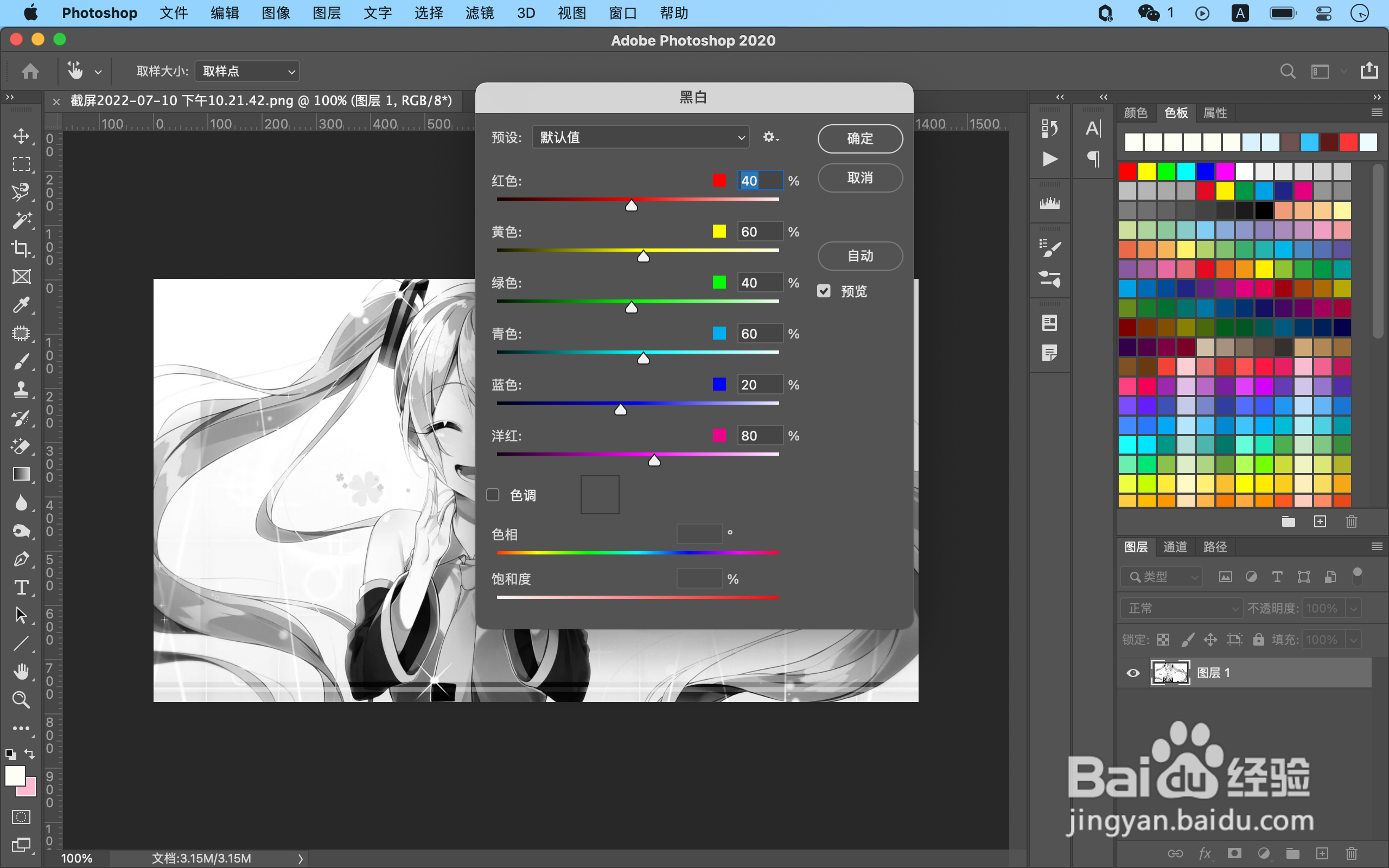Open swatches panel flyout menu
Screen dimensions: 1389x868
click(x=1377, y=112)
